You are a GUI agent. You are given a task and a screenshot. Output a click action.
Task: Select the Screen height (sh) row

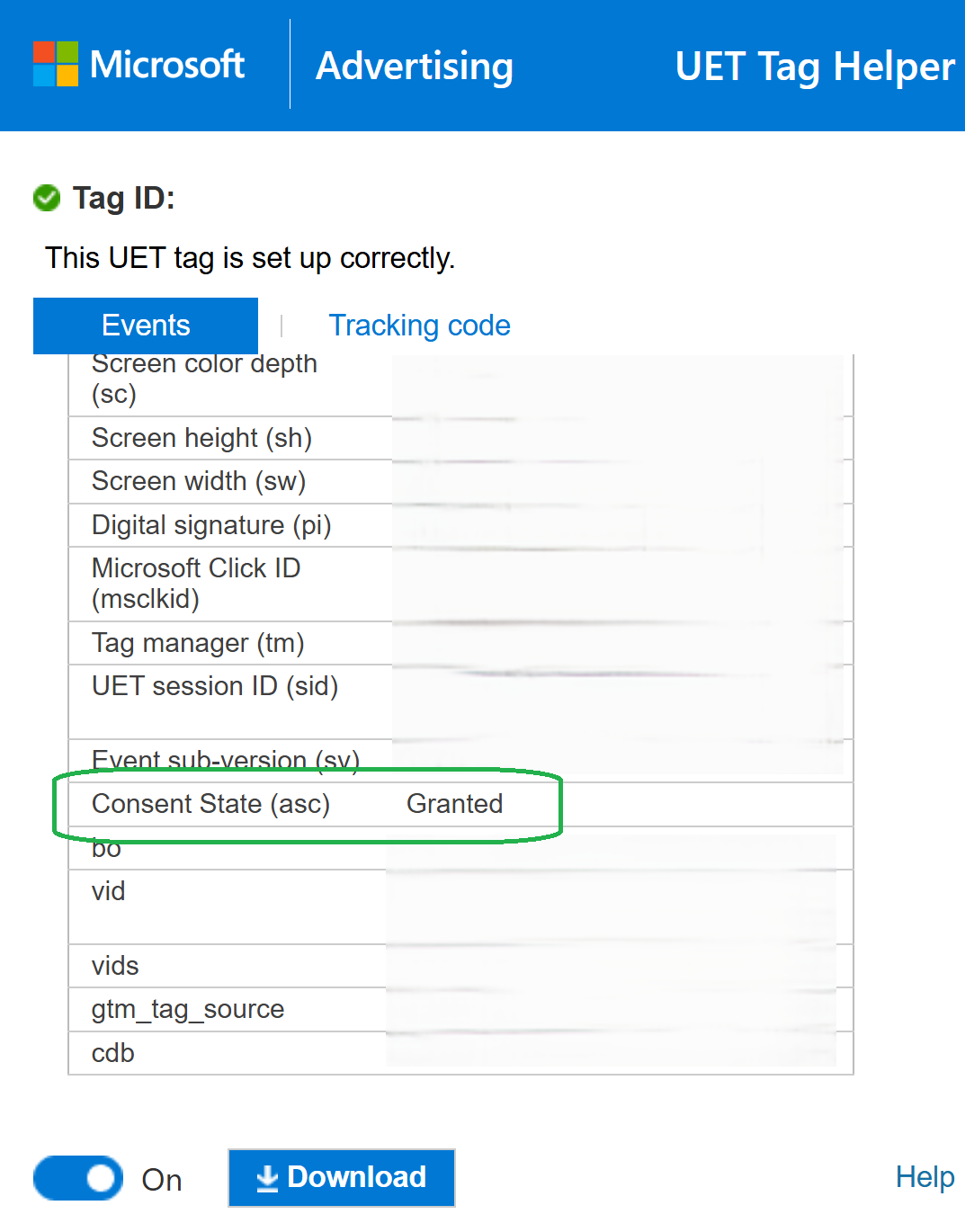click(x=202, y=438)
